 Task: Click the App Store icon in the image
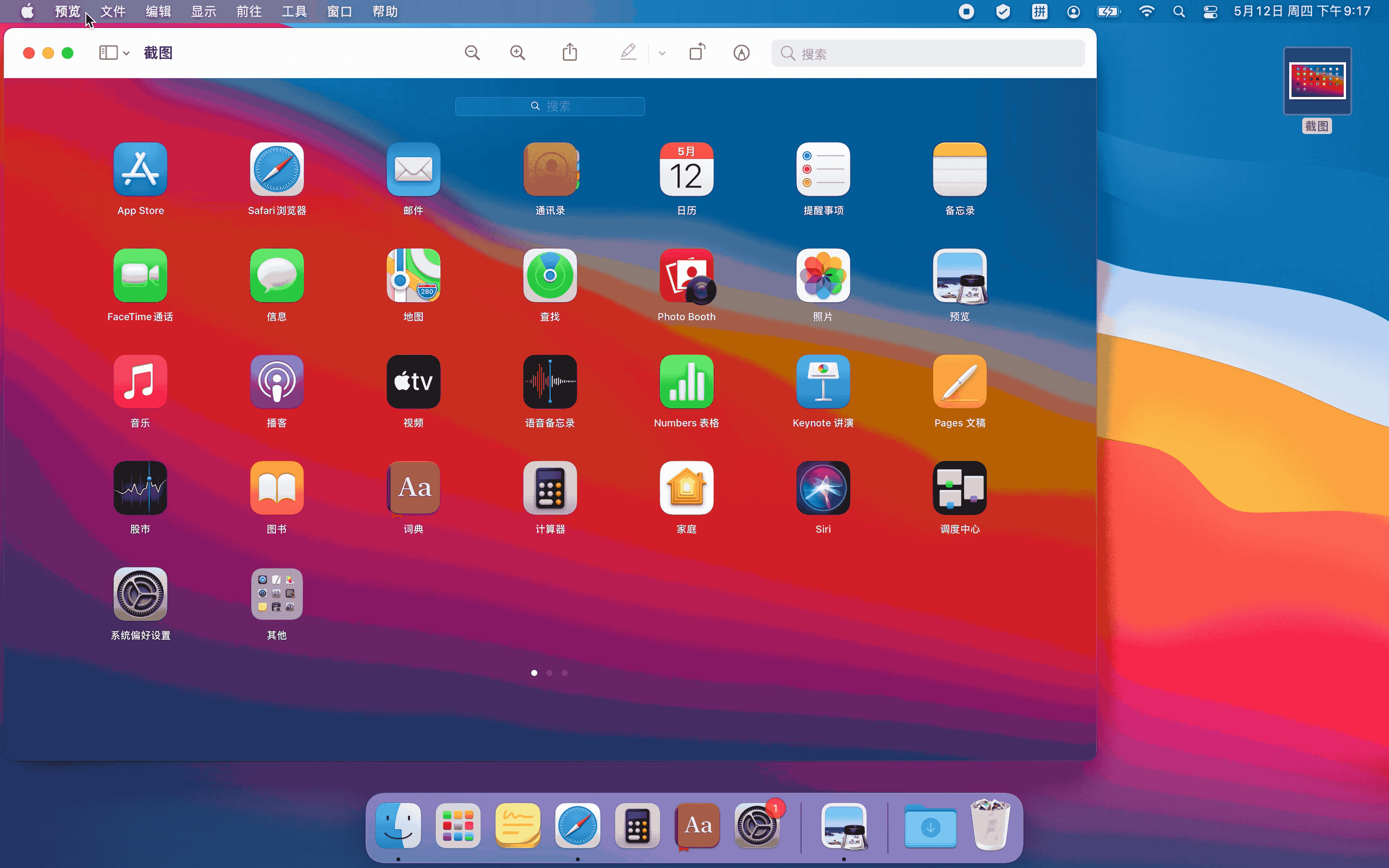[x=140, y=169]
